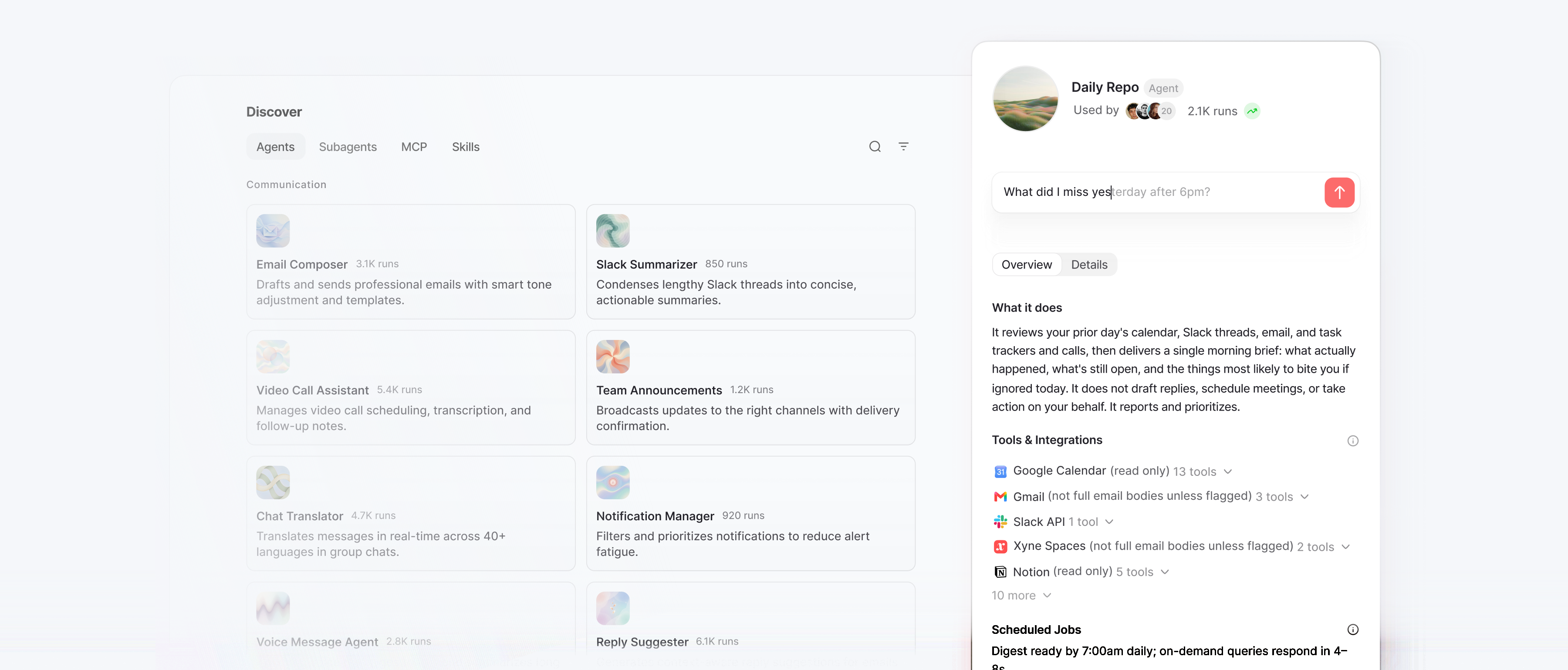This screenshot has width=1568, height=670.
Task: Click the Google Calendar integration icon
Action: (1000, 471)
